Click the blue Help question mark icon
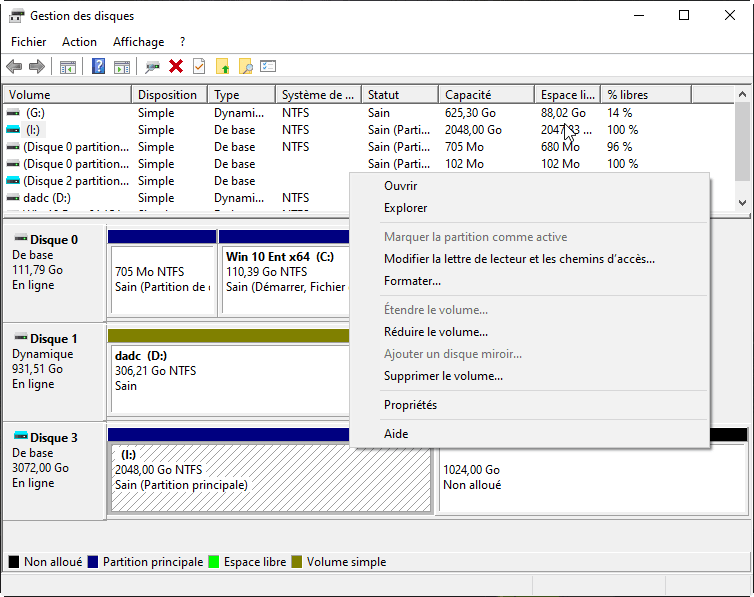This screenshot has height=597, width=754. [98, 67]
